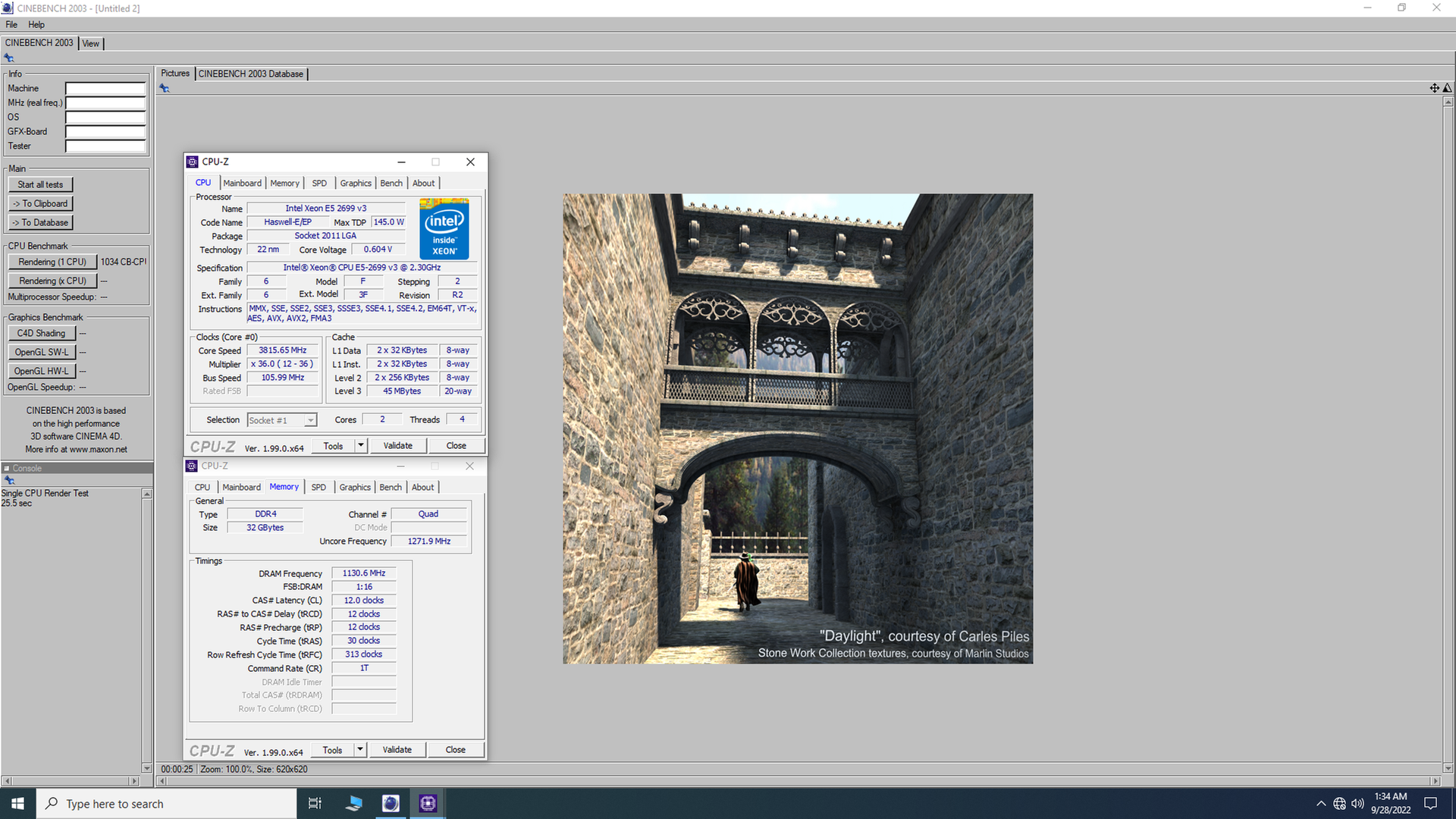Select the Pictures tab
The height and width of the screenshot is (819, 1456).
(x=175, y=74)
